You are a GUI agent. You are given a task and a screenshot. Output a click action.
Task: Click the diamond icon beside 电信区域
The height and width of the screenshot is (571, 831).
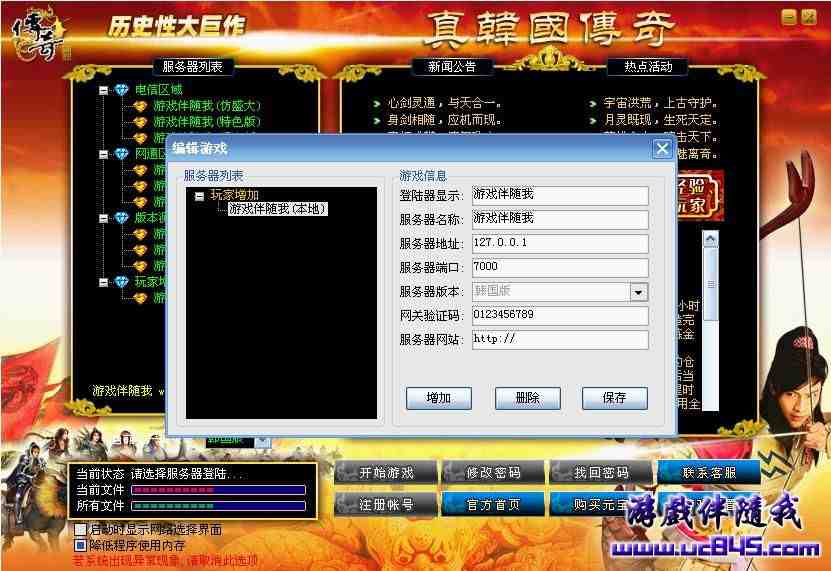(x=122, y=90)
